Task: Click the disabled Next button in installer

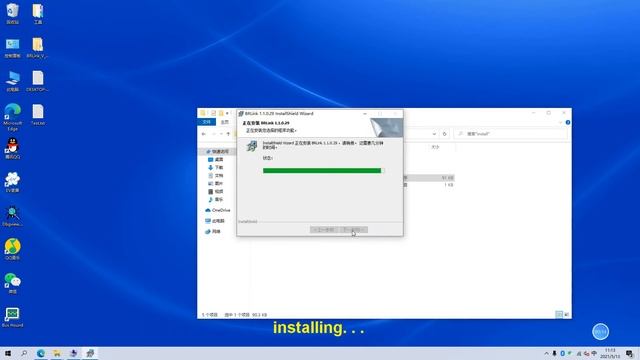Action: (x=353, y=230)
